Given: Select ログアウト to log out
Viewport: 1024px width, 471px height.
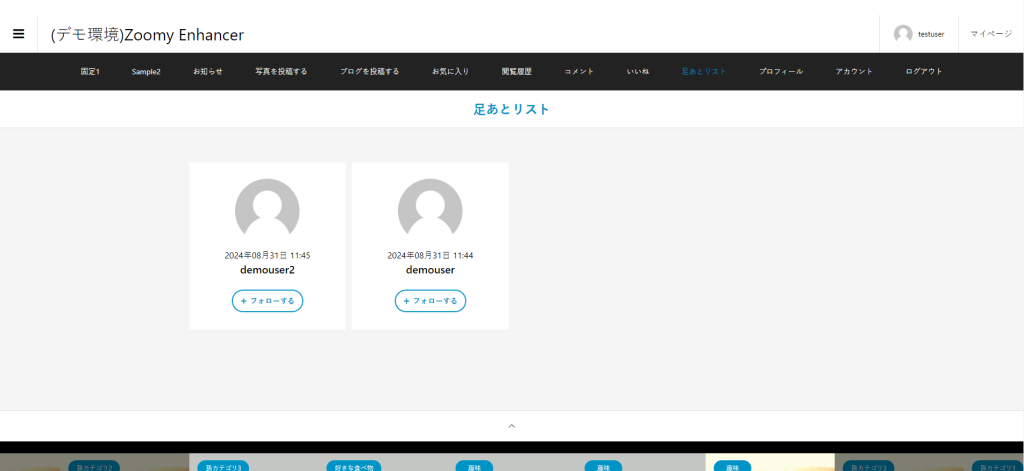Looking at the screenshot, I should (x=924, y=72).
